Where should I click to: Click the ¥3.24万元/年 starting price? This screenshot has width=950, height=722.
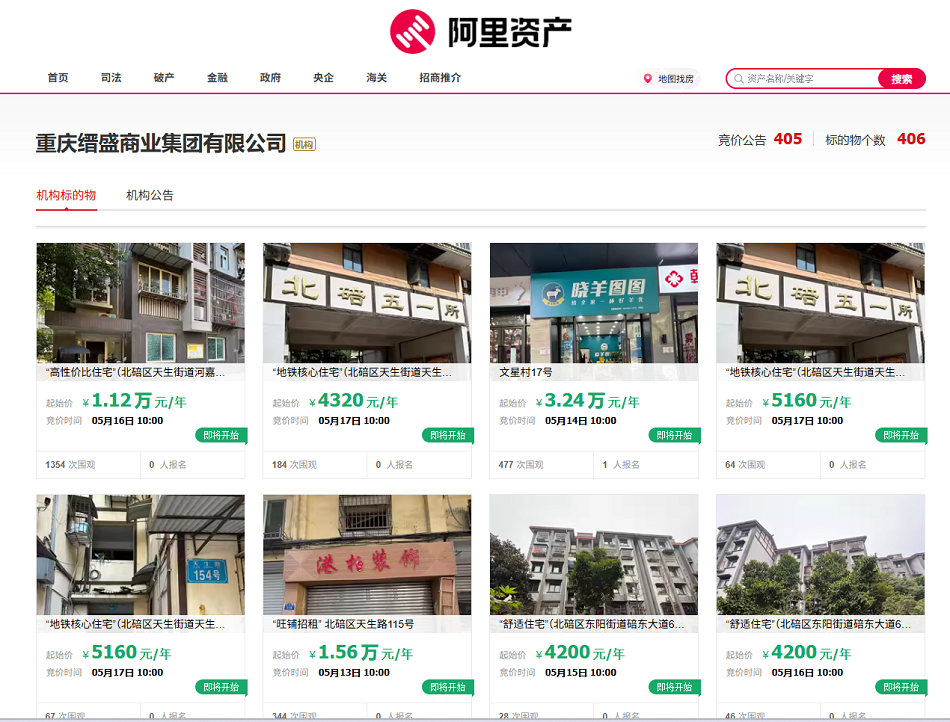588,400
